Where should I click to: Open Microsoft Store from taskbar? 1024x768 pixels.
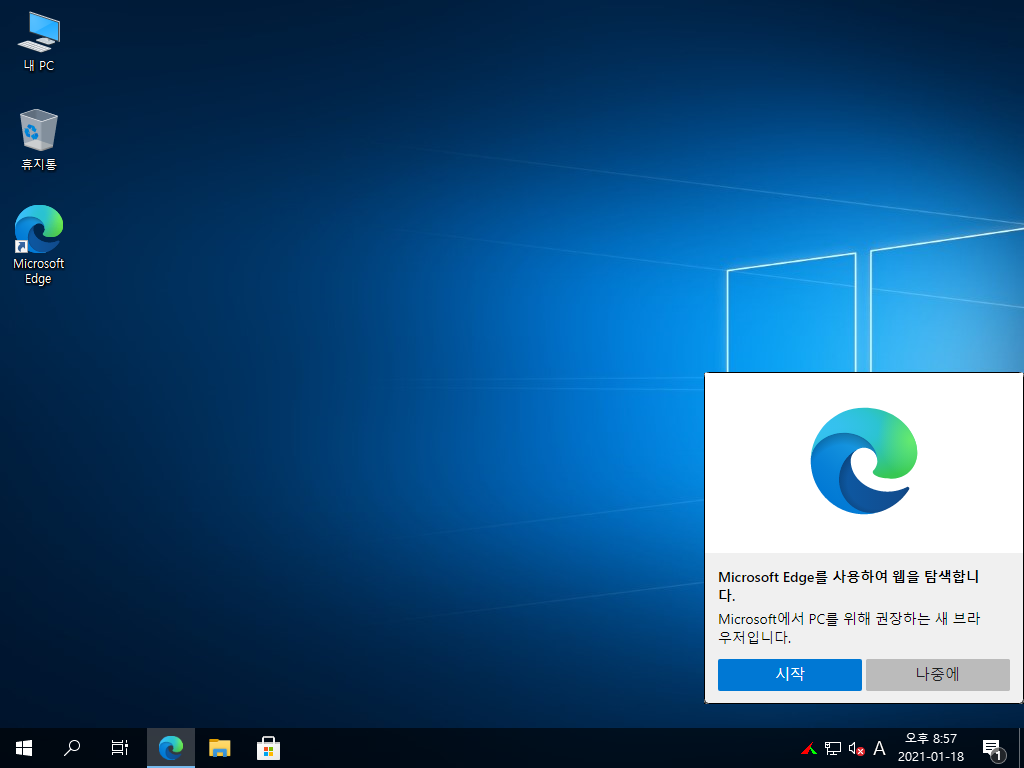(268, 748)
